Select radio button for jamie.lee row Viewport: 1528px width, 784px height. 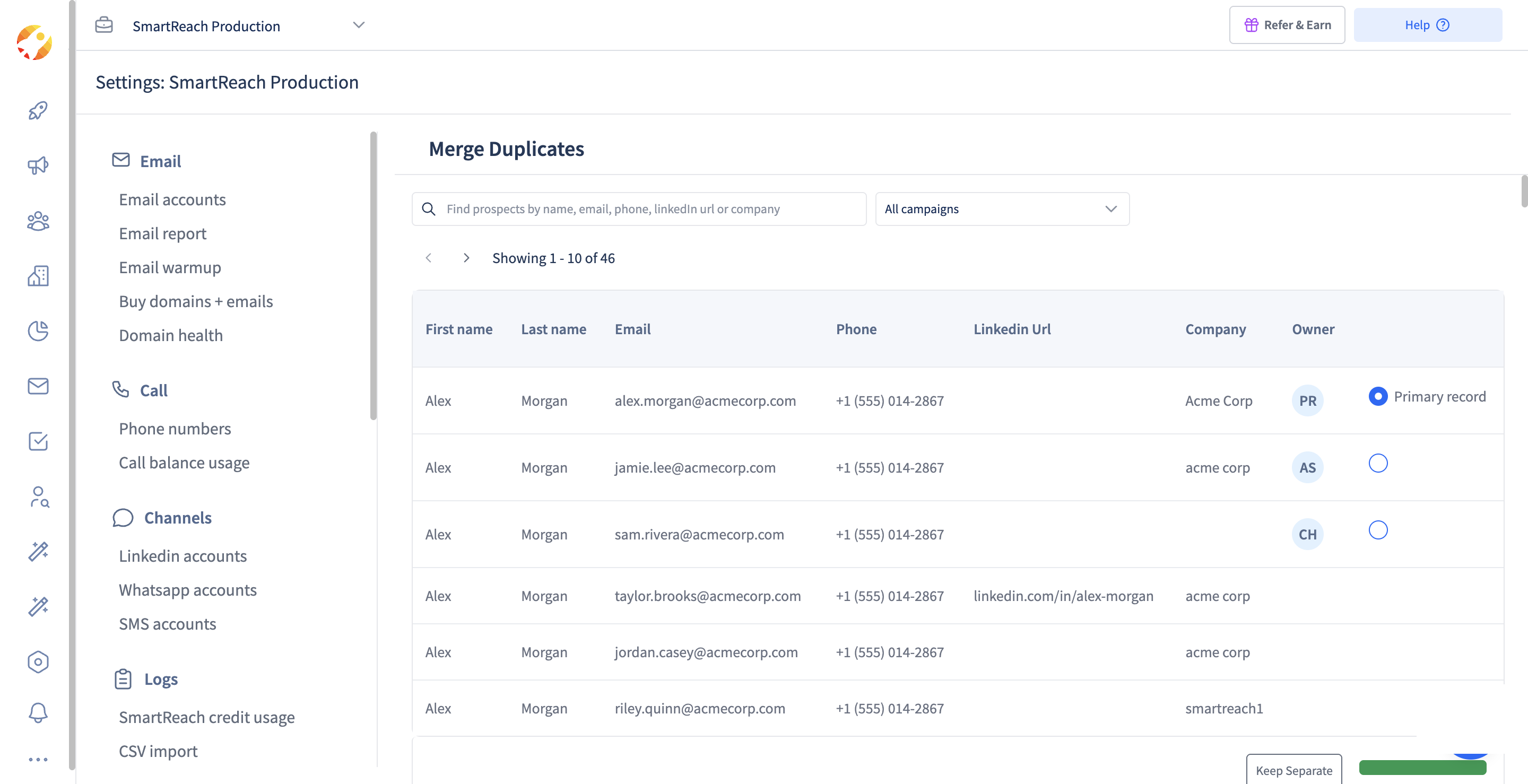[x=1378, y=463]
